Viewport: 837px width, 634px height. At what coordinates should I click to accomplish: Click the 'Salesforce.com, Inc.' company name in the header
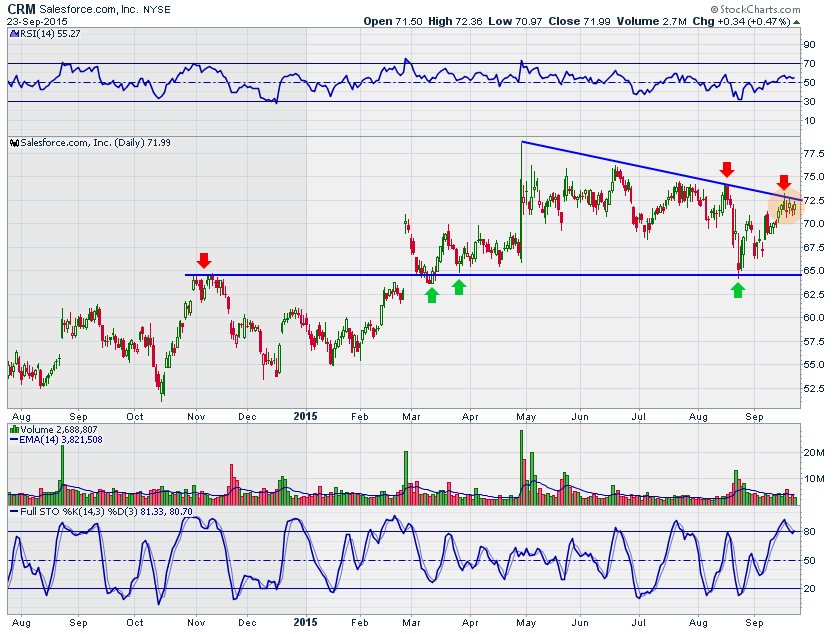pos(88,10)
